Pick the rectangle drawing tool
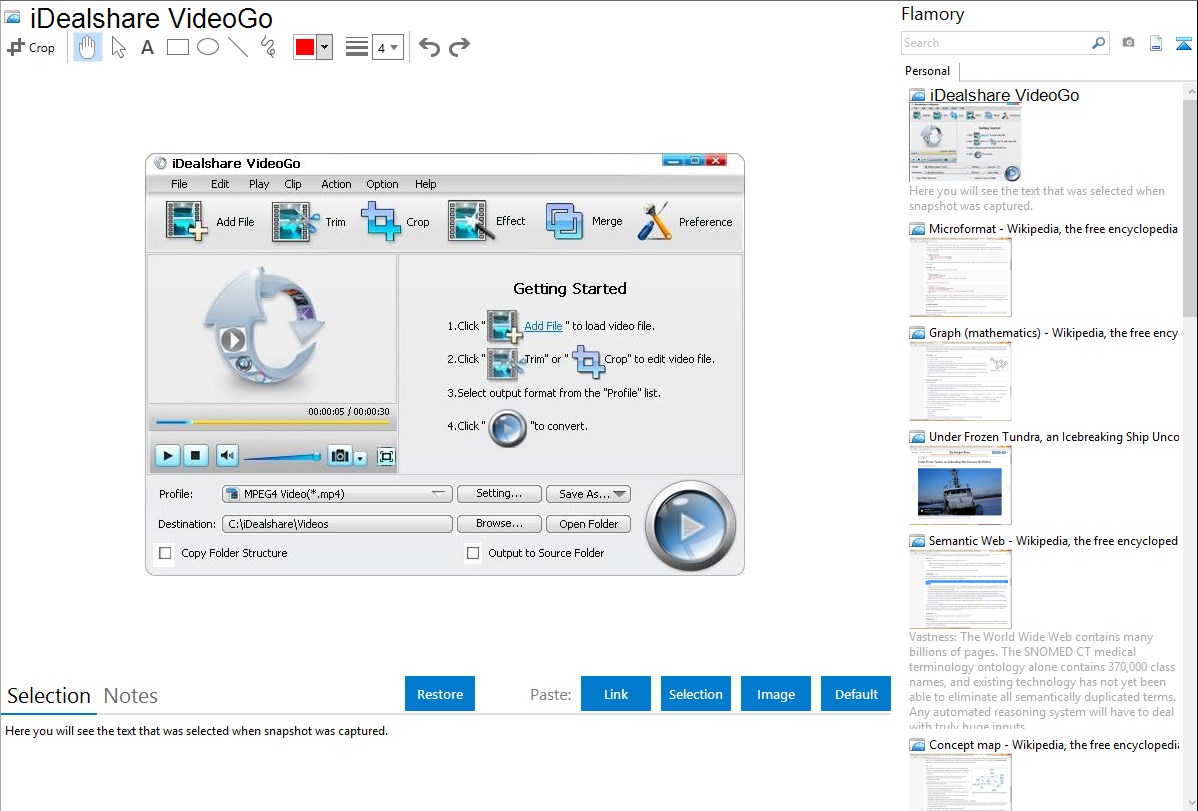Viewport: 1198px width, 811px height. coord(177,47)
